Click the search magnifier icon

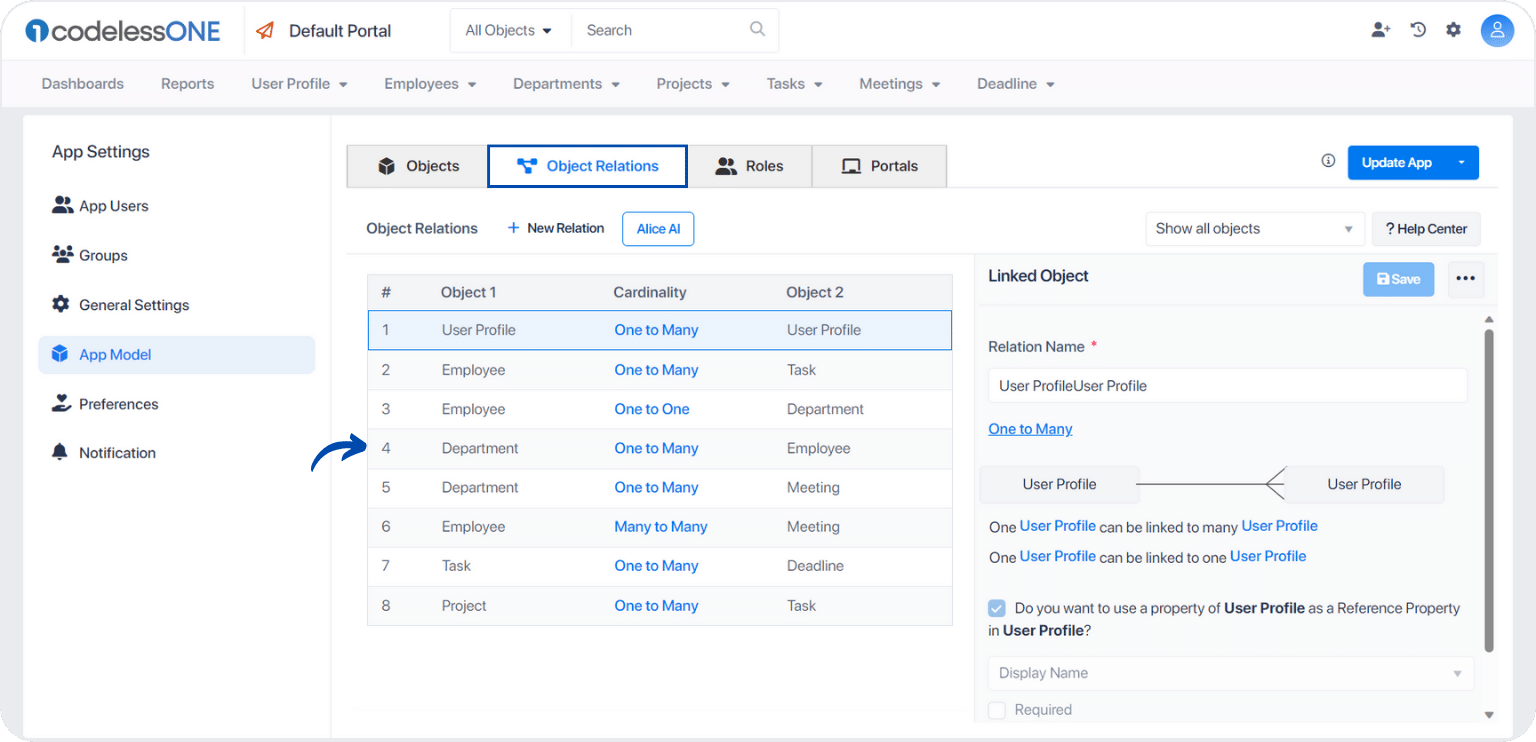point(757,29)
